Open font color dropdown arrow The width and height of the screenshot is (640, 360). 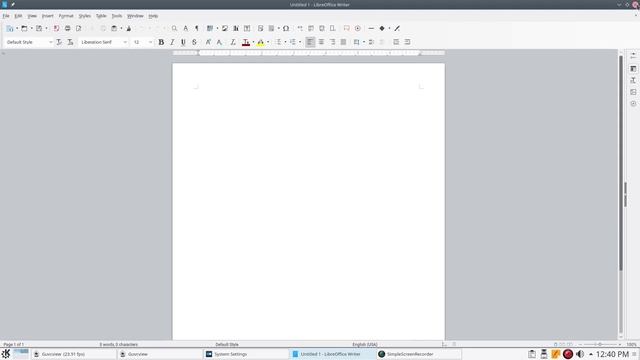point(253,42)
